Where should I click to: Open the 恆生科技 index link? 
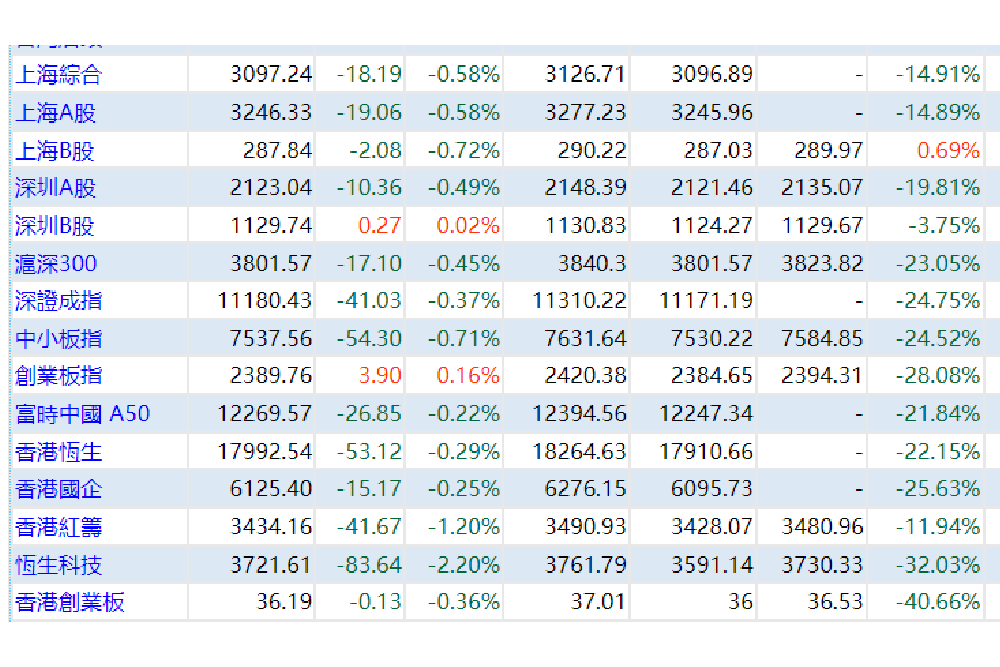[59, 565]
